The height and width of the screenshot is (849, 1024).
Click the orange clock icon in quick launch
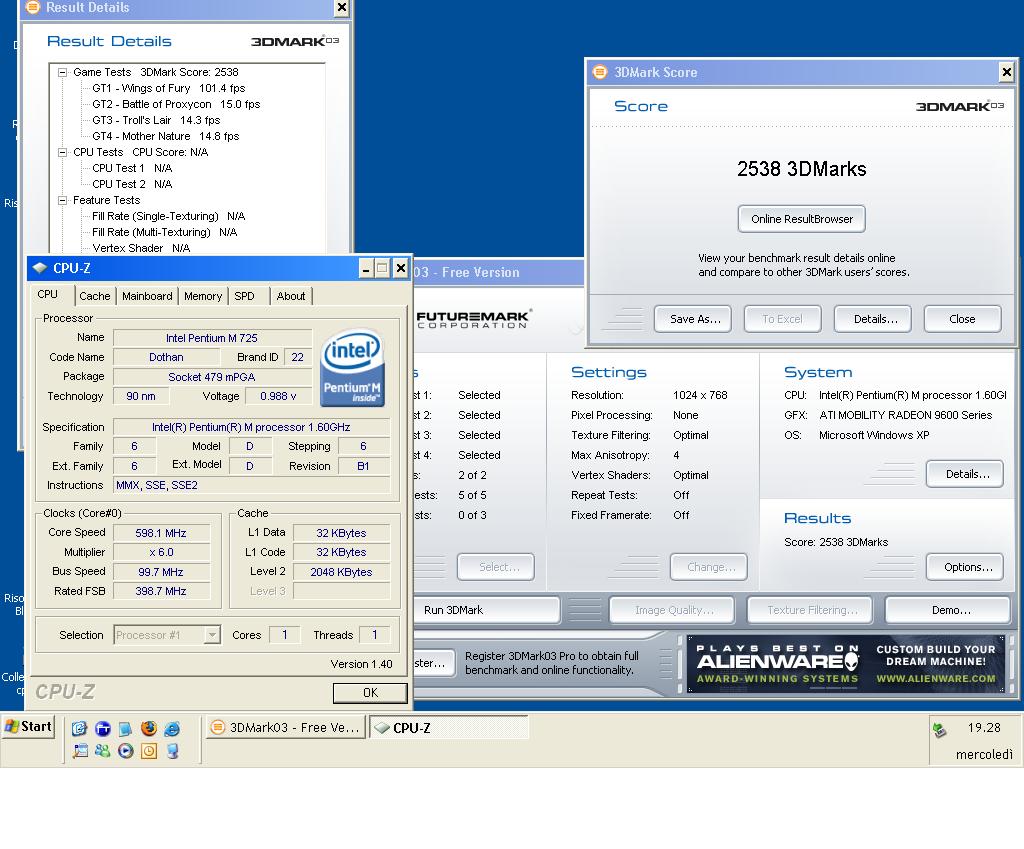(149, 751)
